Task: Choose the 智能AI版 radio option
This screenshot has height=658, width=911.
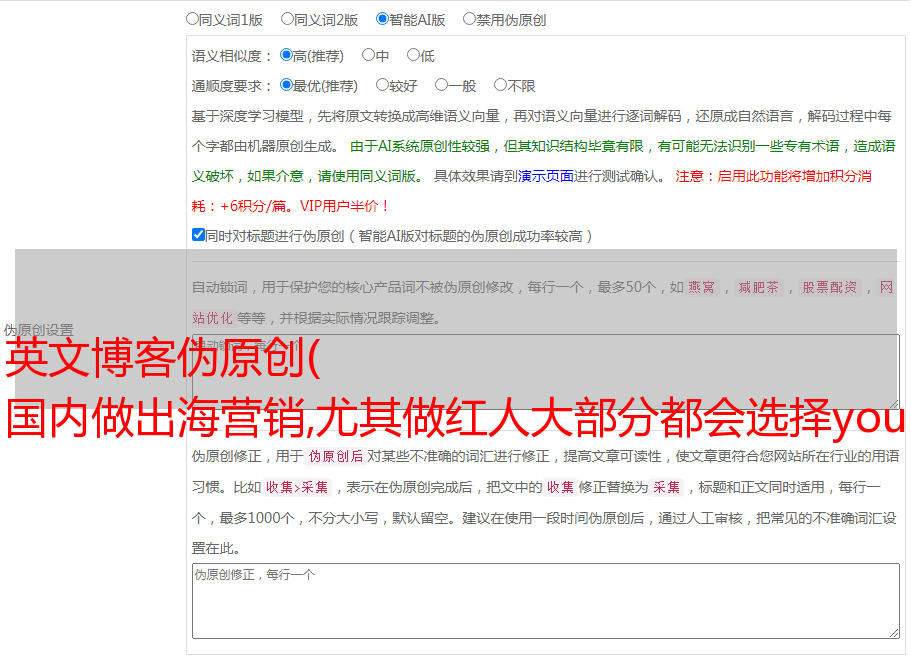Action: pos(382,19)
